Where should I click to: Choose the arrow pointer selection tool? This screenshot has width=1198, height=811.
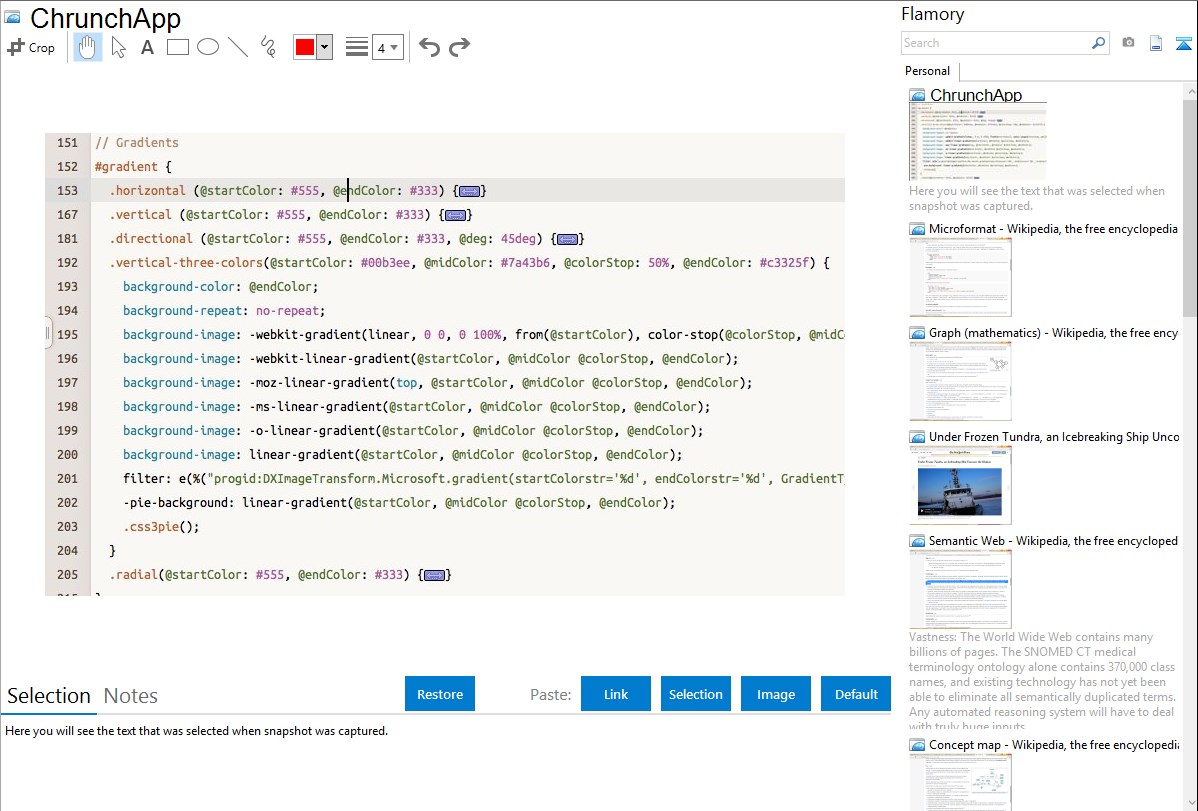[x=118, y=47]
